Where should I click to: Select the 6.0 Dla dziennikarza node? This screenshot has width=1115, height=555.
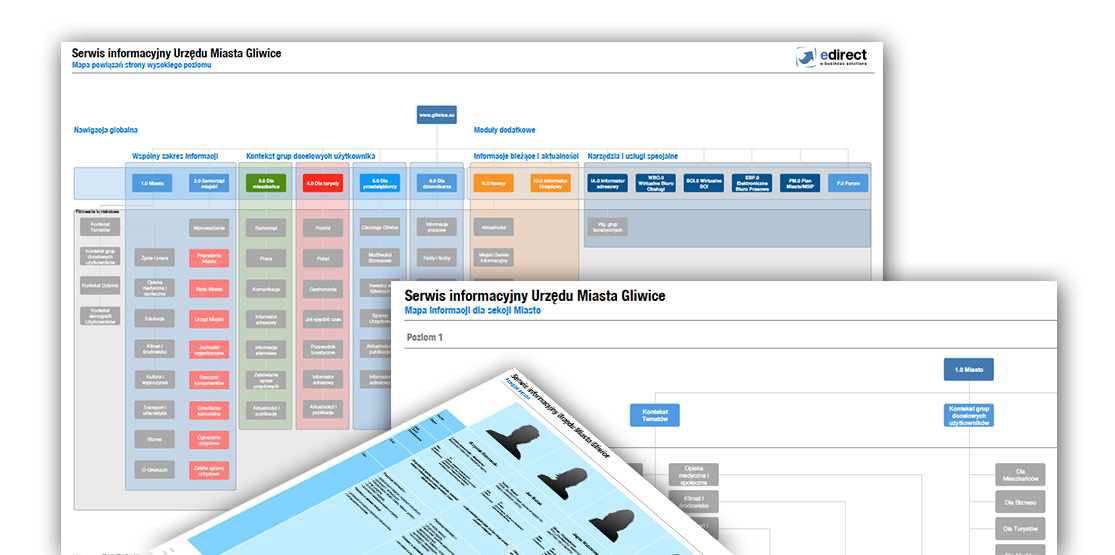coord(437,184)
